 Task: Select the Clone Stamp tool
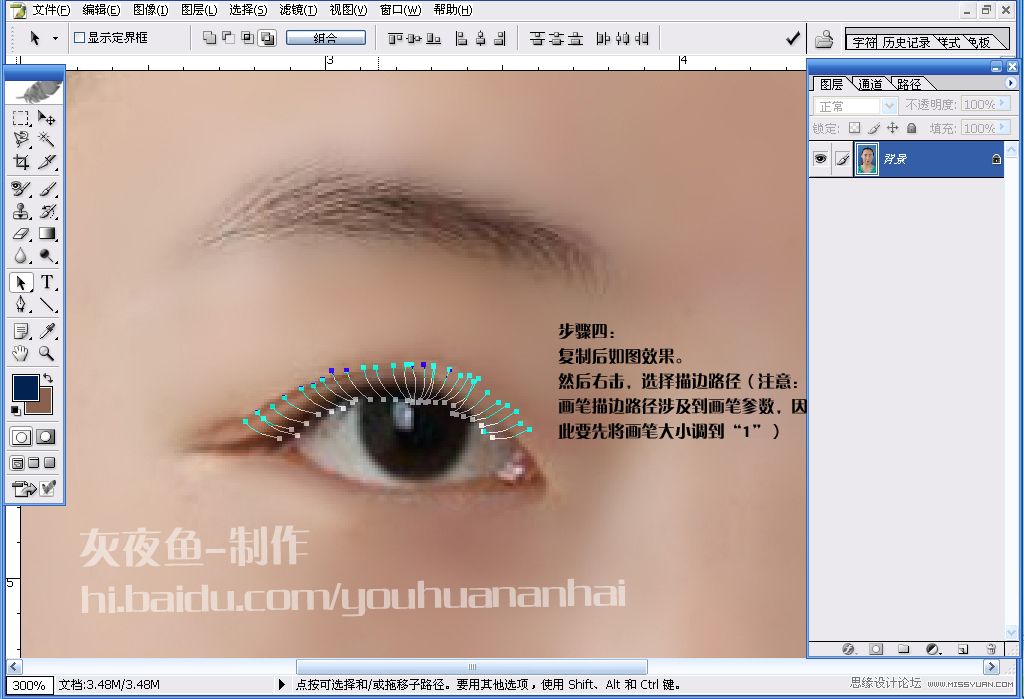(21, 211)
